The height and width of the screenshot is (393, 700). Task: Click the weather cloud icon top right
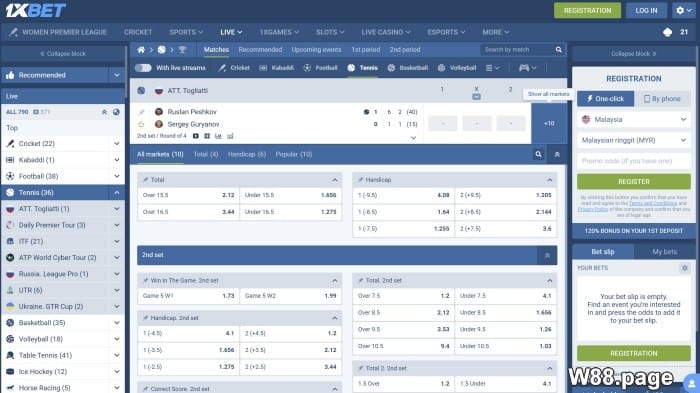pyautogui.click(x=667, y=32)
